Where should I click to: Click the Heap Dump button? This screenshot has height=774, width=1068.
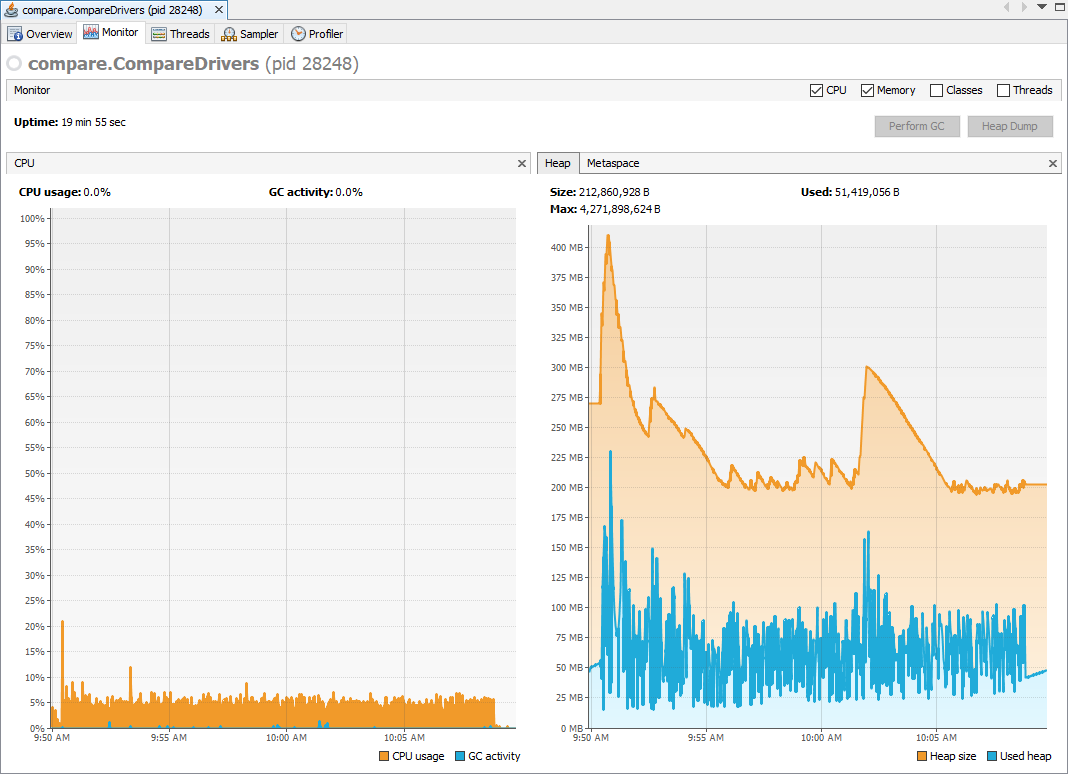1010,125
